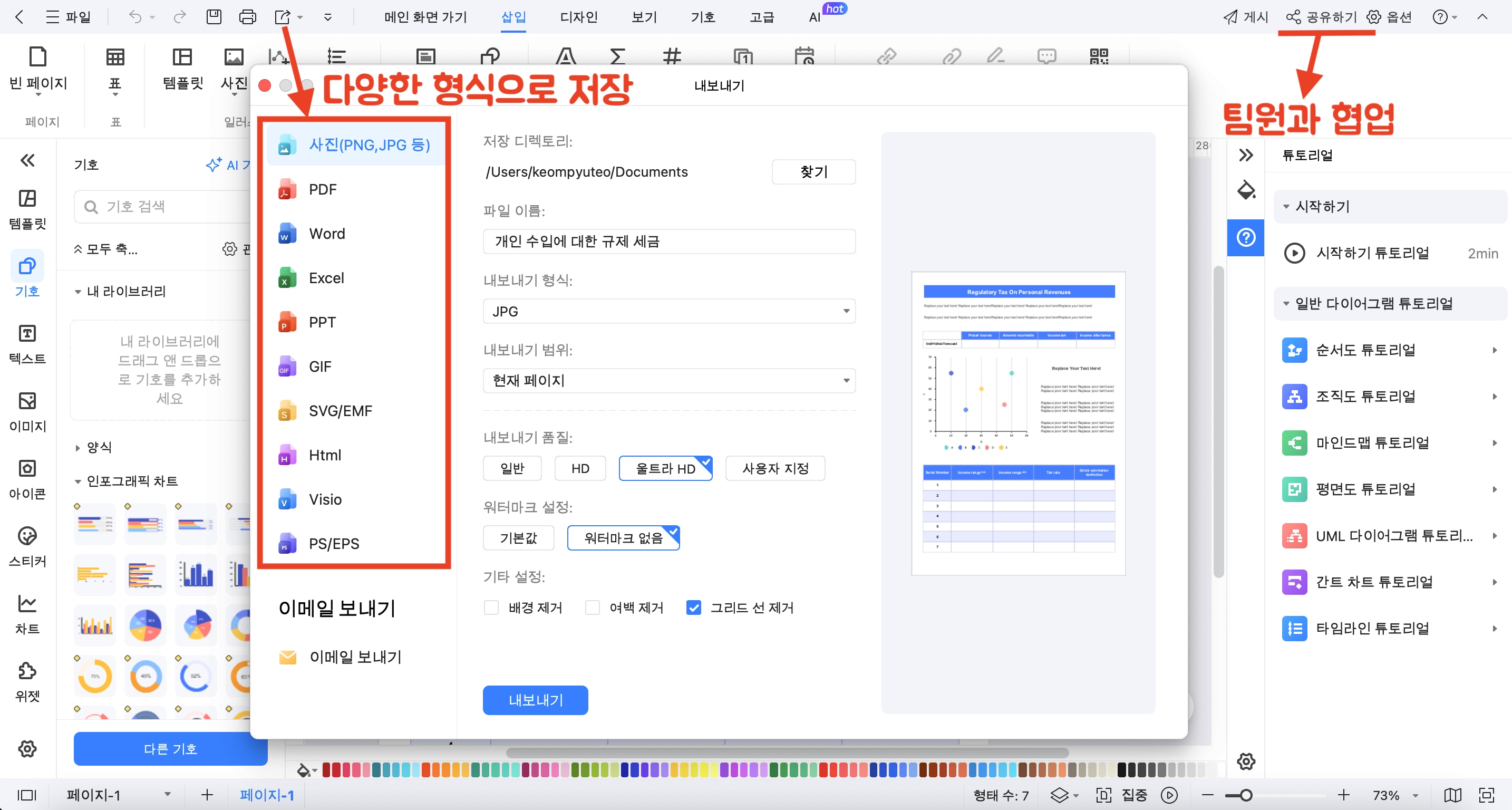
Task: Uncheck the 그리드 선 제거 option
Action: coord(693,607)
